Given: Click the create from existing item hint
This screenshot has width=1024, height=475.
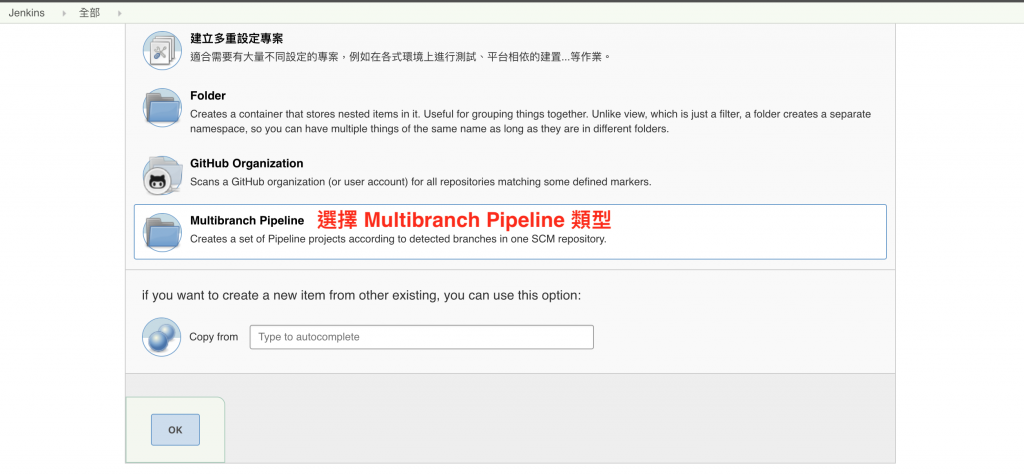Looking at the screenshot, I should (x=361, y=295).
